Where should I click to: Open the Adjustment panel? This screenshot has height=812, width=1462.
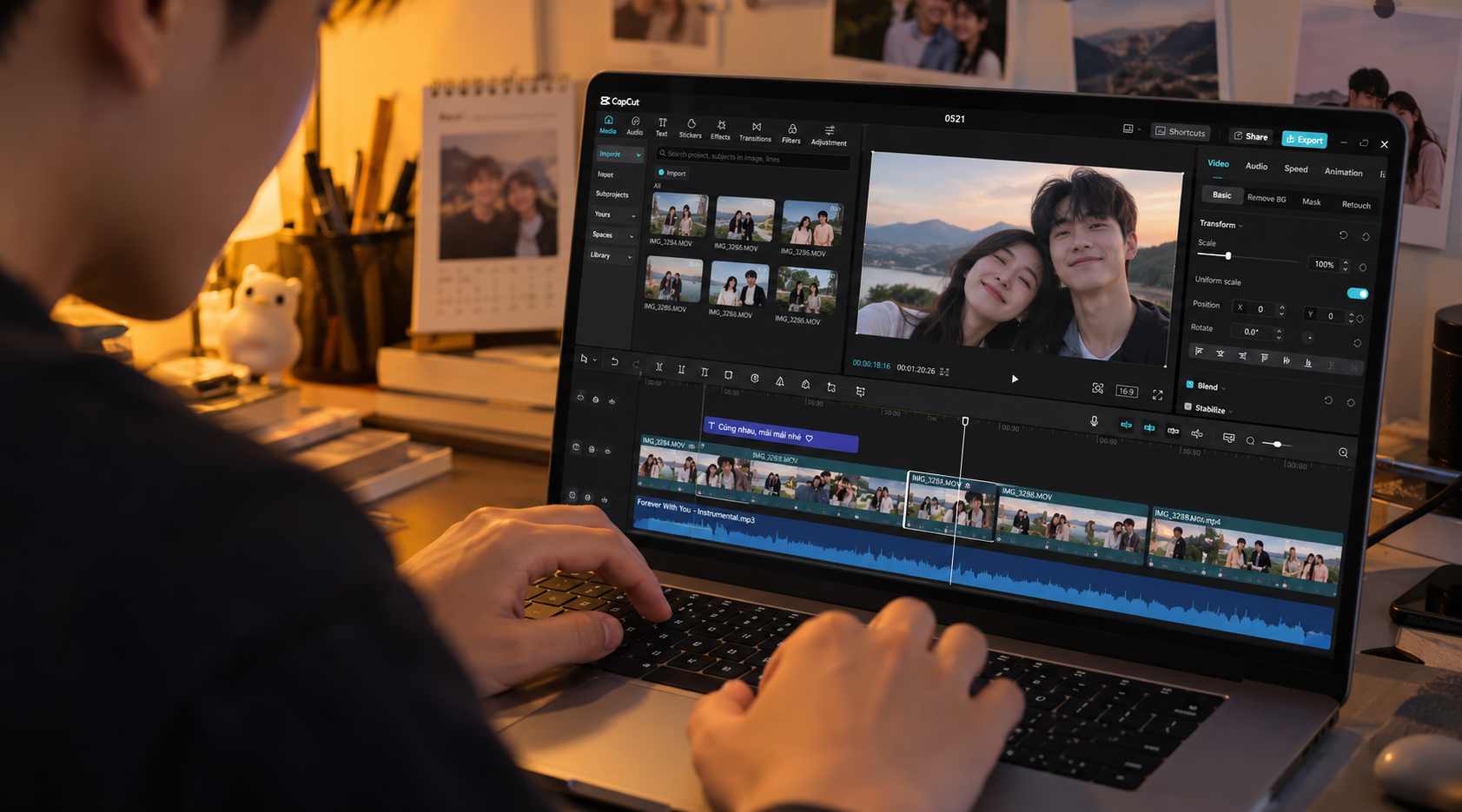829,136
